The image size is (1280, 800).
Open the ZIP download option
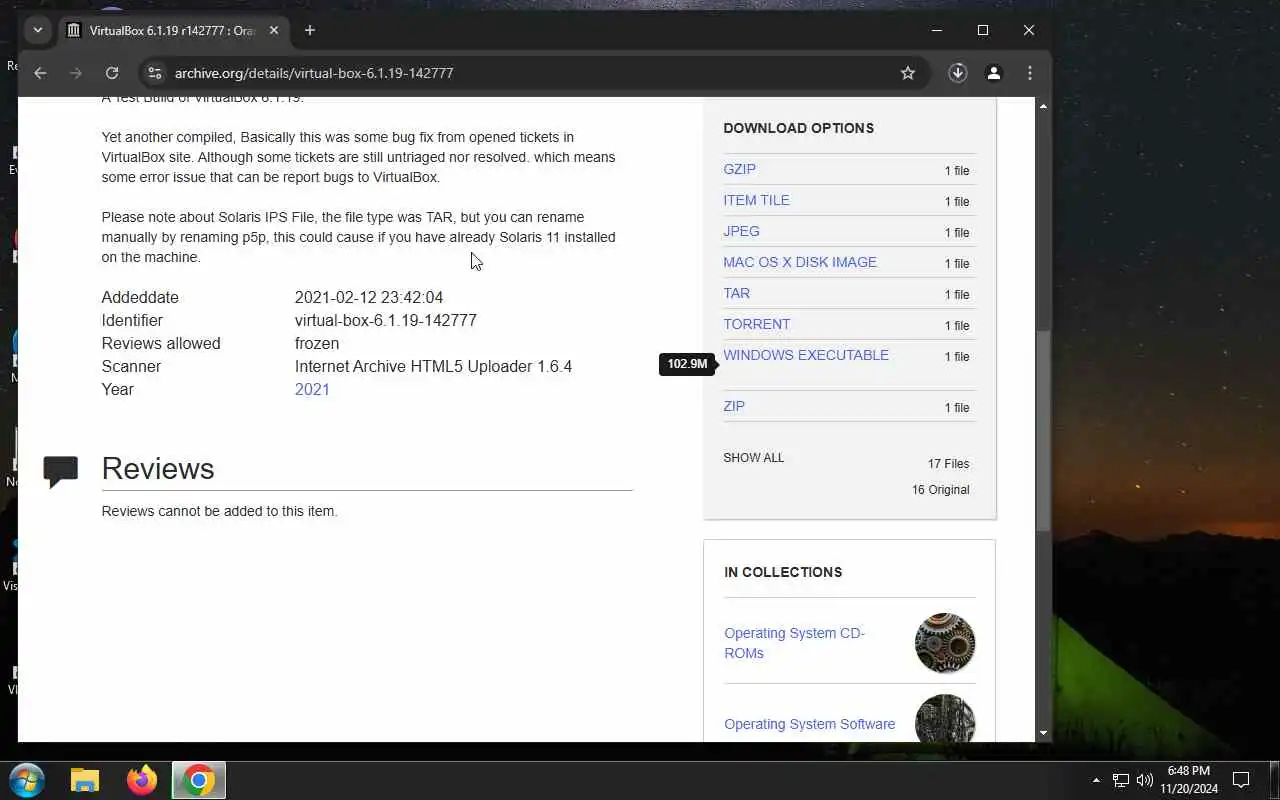coord(734,406)
